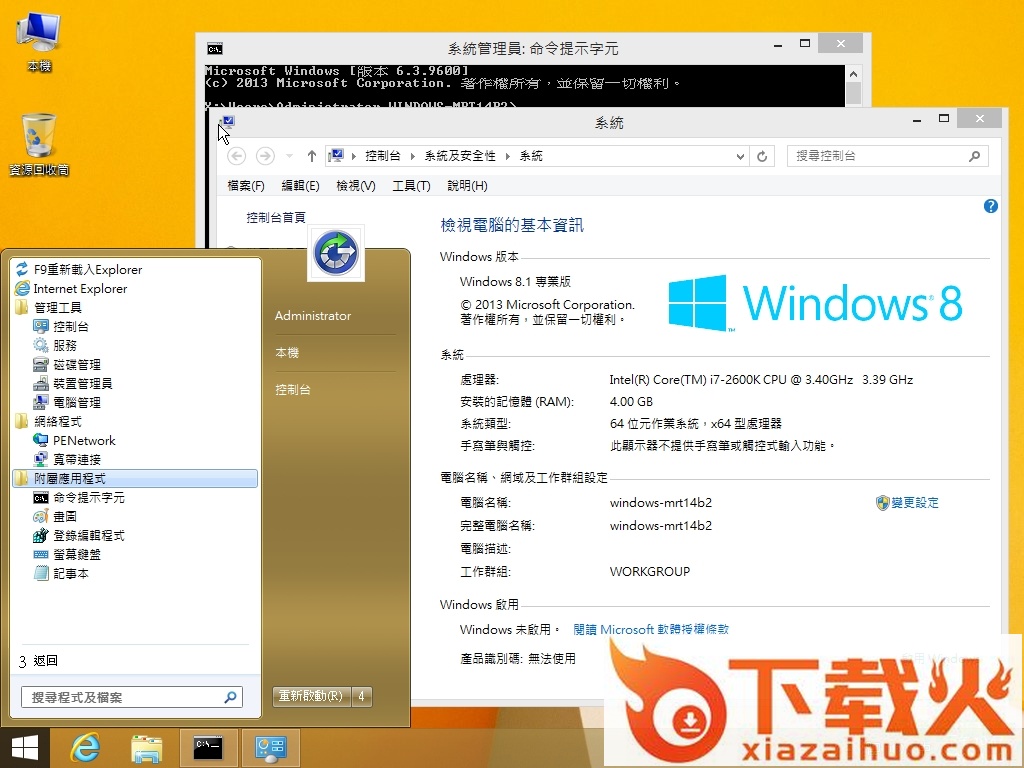The height and width of the screenshot is (768, 1024).
Task: Open the 說明(H) menu
Action: pyautogui.click(x=467, y=185)
